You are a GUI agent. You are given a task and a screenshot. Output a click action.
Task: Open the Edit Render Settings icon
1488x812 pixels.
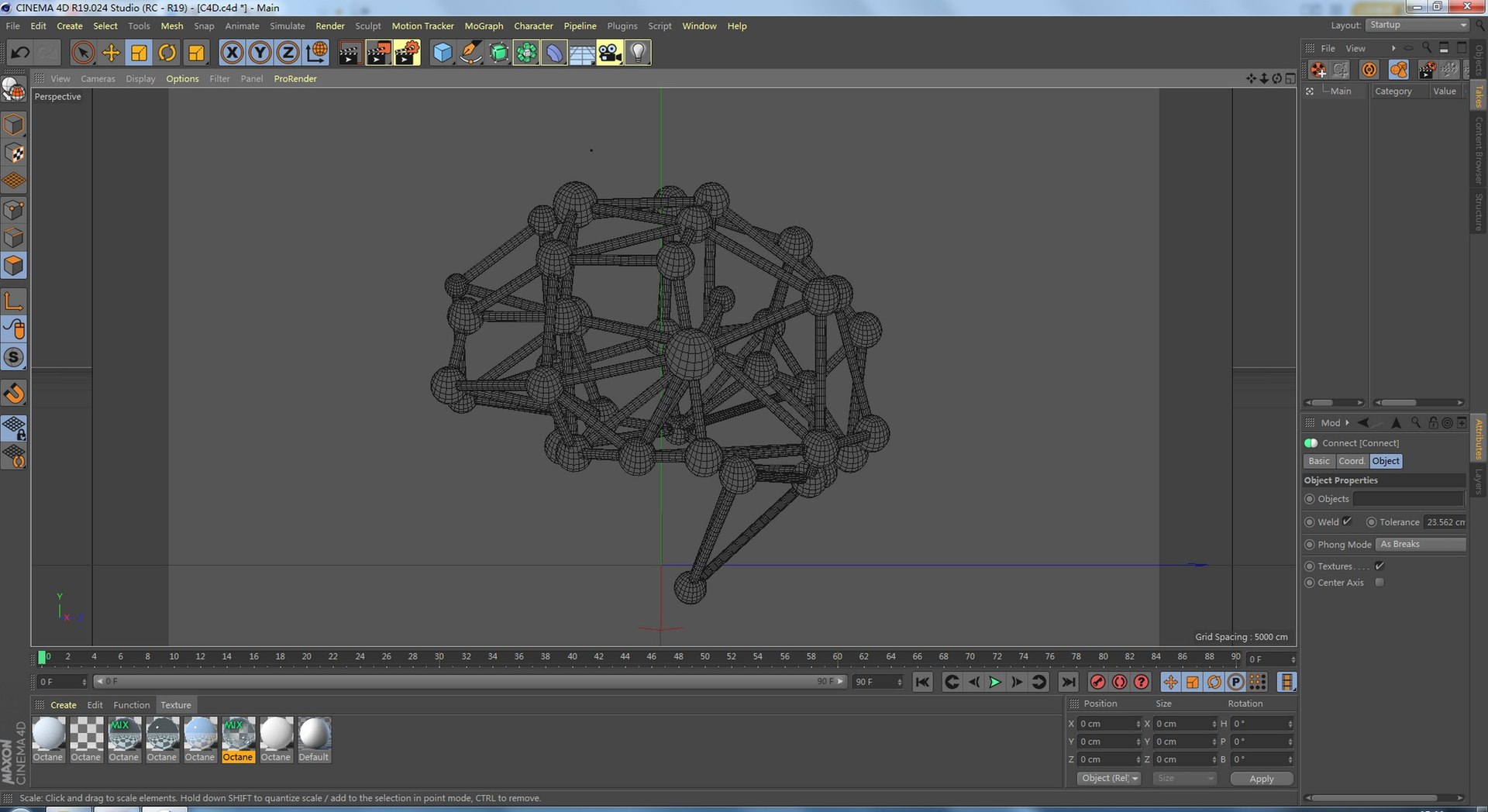click(407, 53)
